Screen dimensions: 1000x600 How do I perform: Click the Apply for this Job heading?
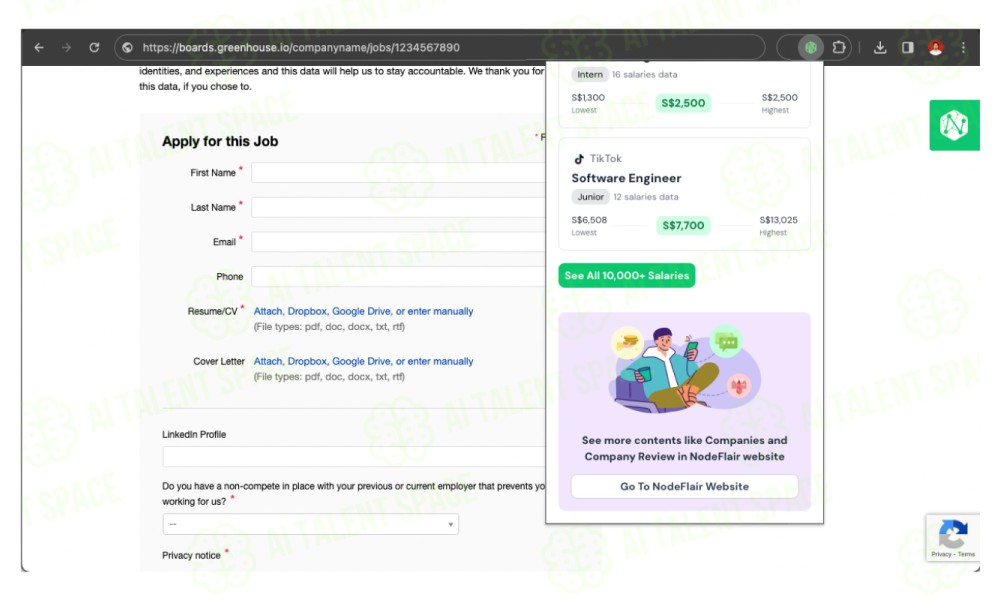[x=220, y=142]
